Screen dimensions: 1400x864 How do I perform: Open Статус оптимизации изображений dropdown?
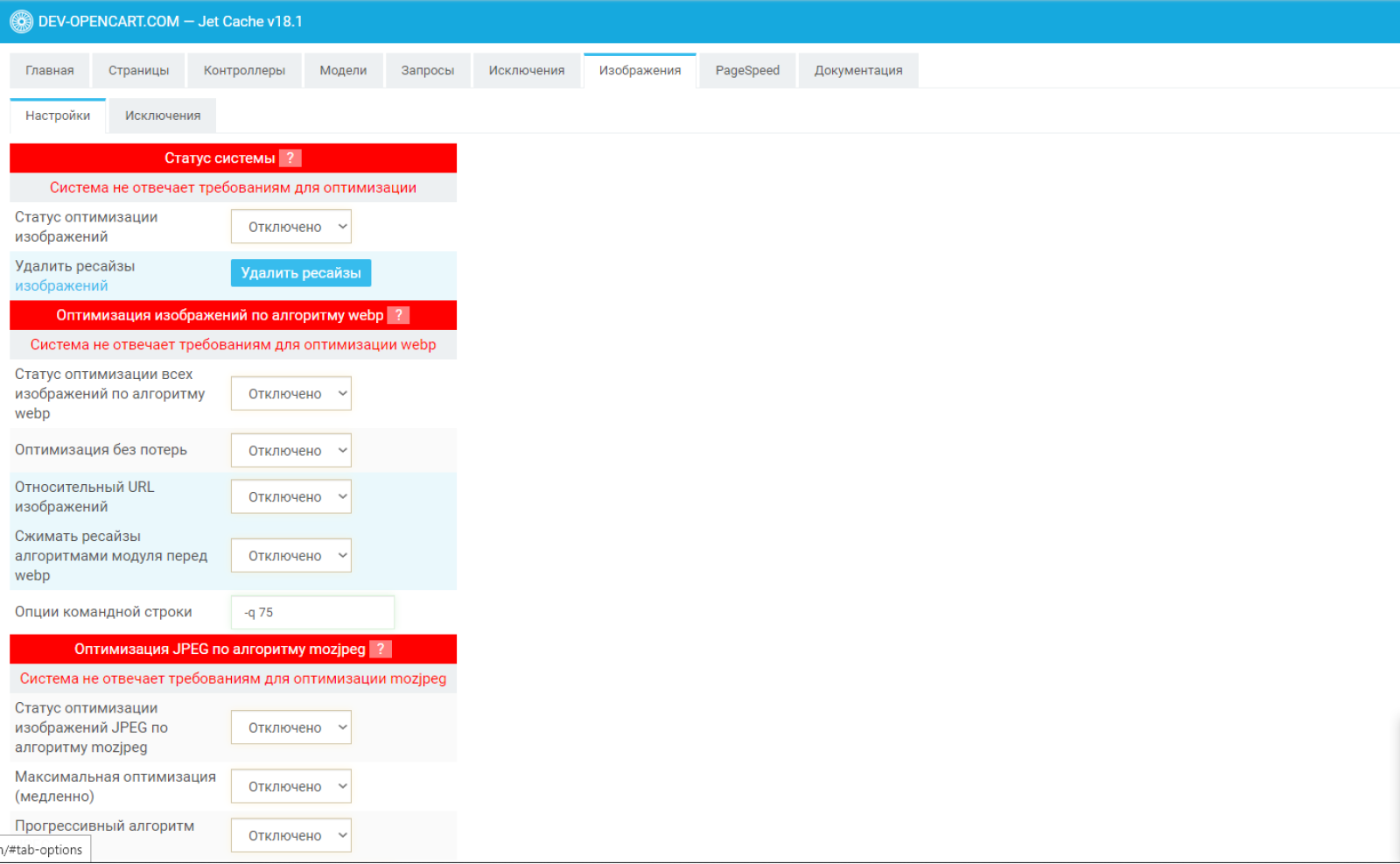[x=291, y=227]
